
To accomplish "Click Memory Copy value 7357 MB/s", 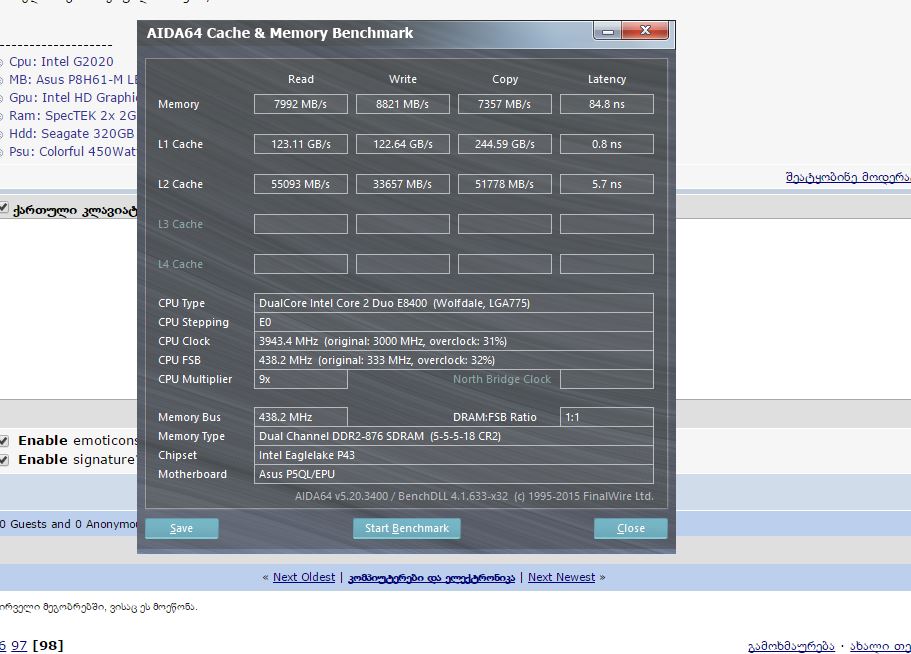I will point(505,105).
